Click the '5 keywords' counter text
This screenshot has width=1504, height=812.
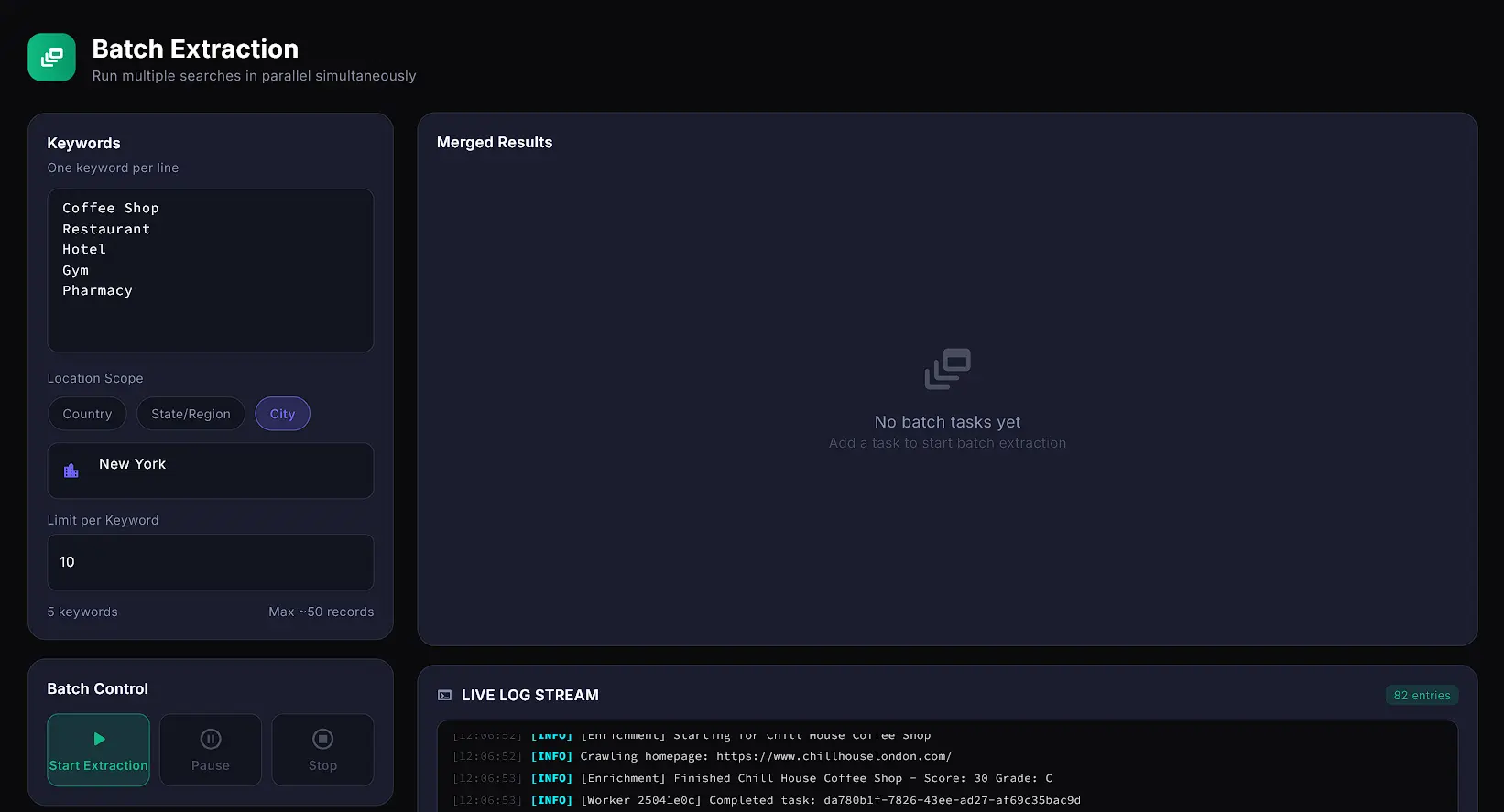(x=82, y=612)
